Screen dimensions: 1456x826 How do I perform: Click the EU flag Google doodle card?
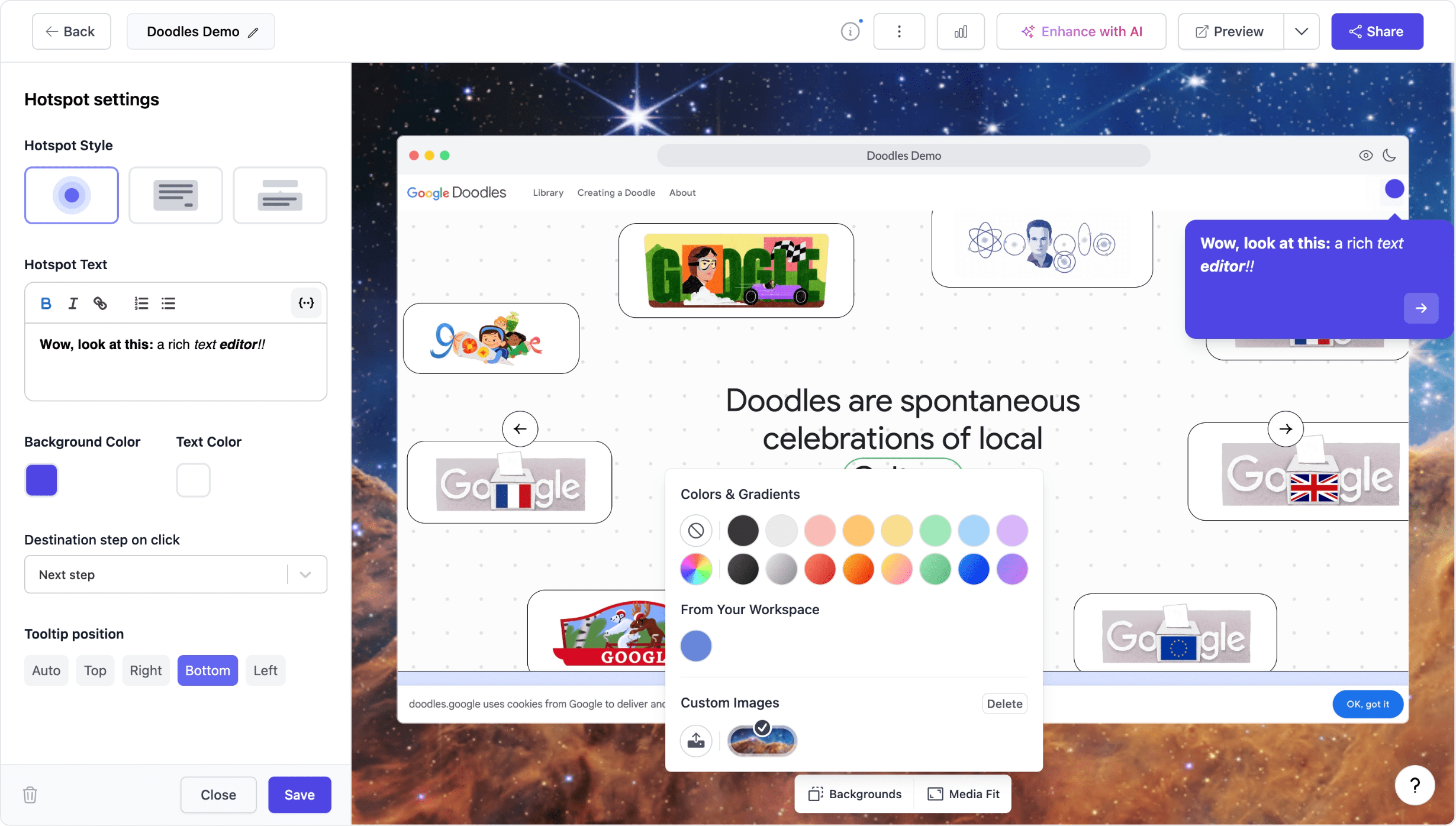point(1175,633)
